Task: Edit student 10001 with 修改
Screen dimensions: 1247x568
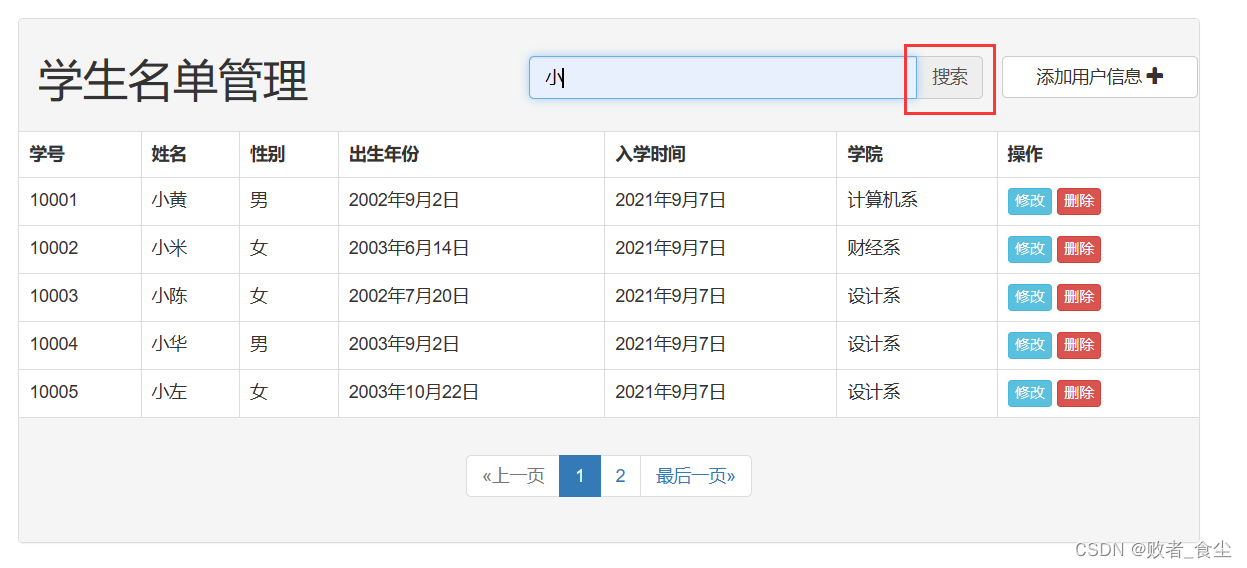Action: [x=1029, y=201]
